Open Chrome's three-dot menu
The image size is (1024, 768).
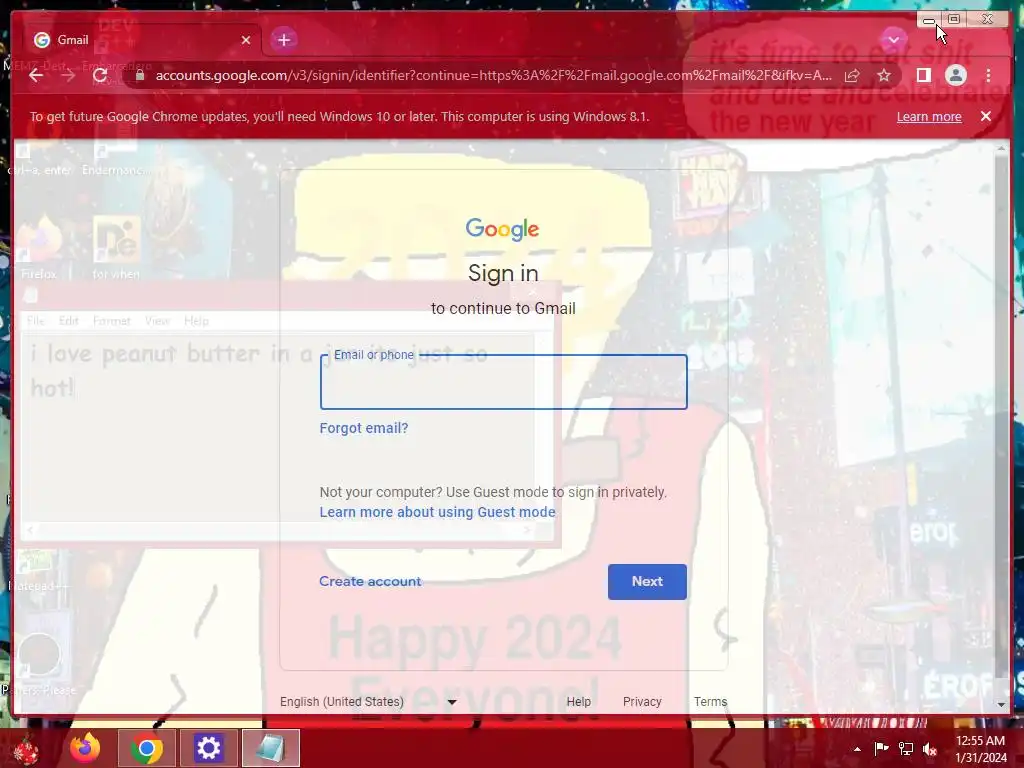click(988, 76)
